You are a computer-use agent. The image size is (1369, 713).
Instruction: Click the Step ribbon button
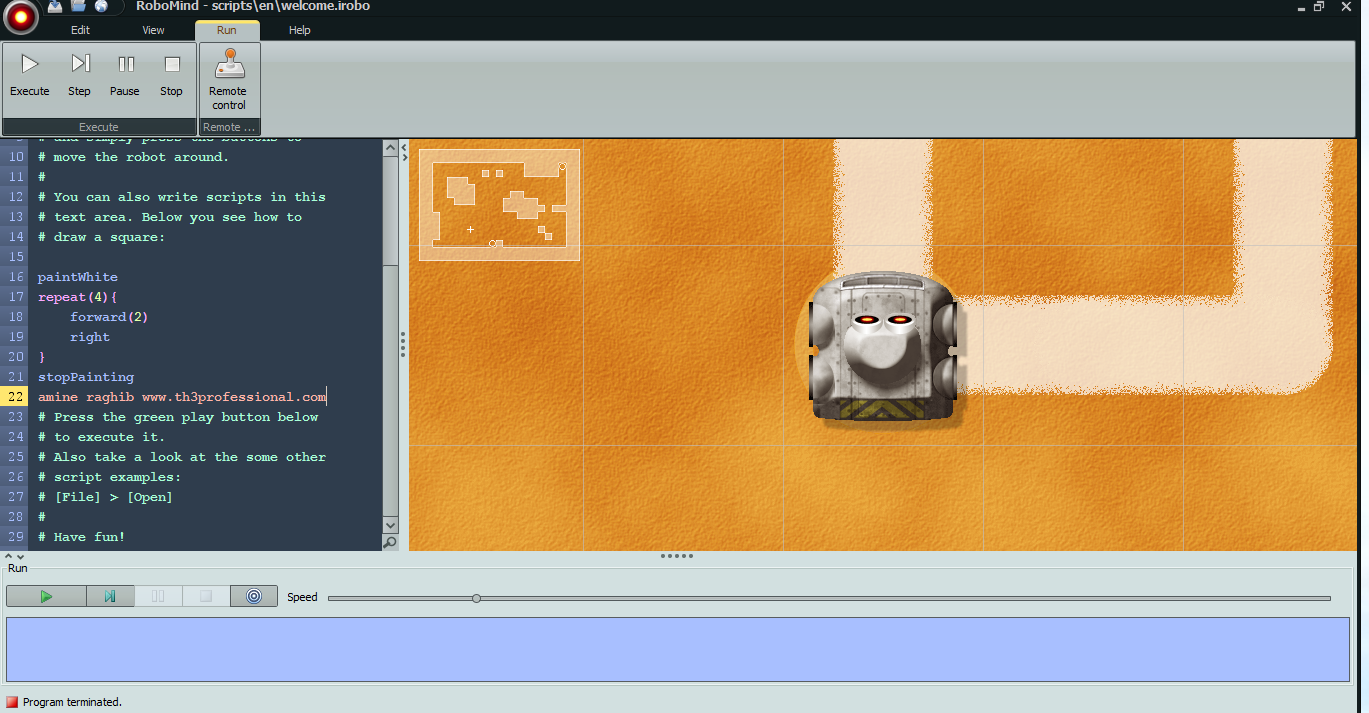79,75
